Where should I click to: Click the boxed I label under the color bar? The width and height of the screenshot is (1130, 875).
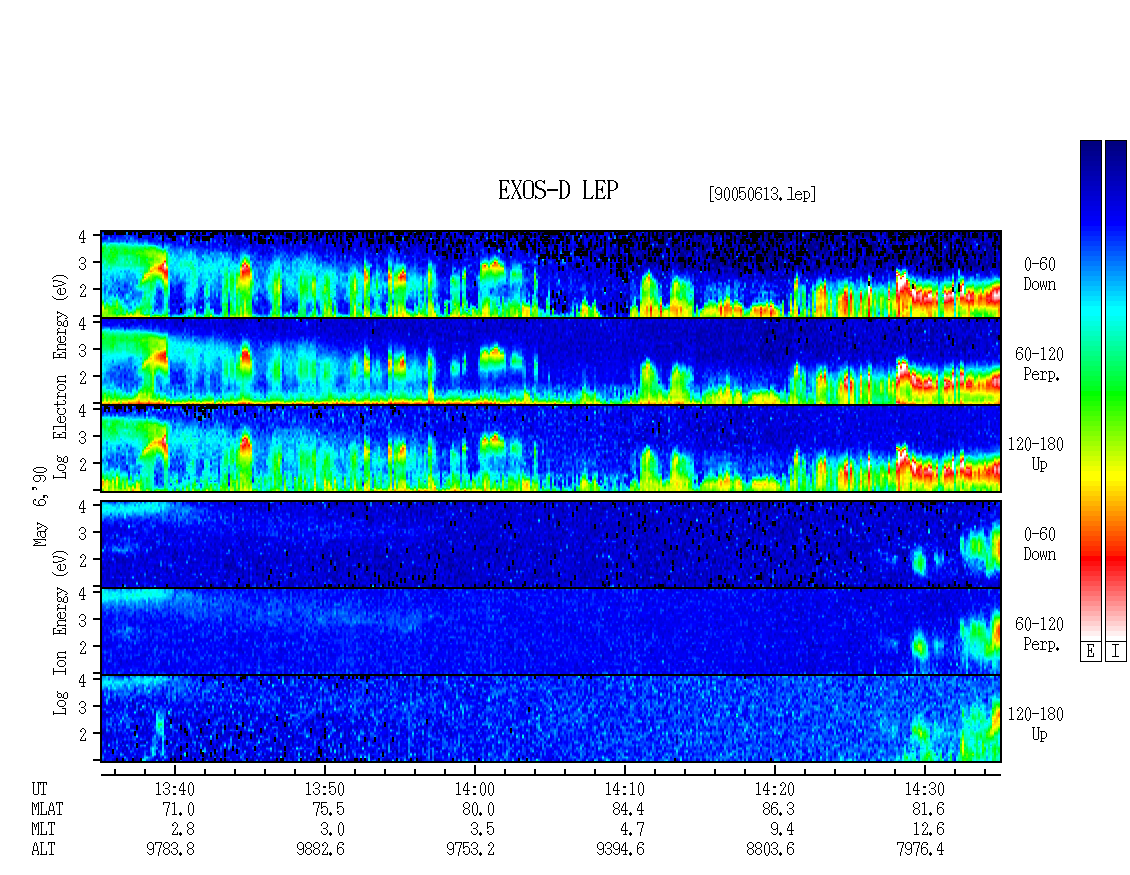(x=1116, y=652)
